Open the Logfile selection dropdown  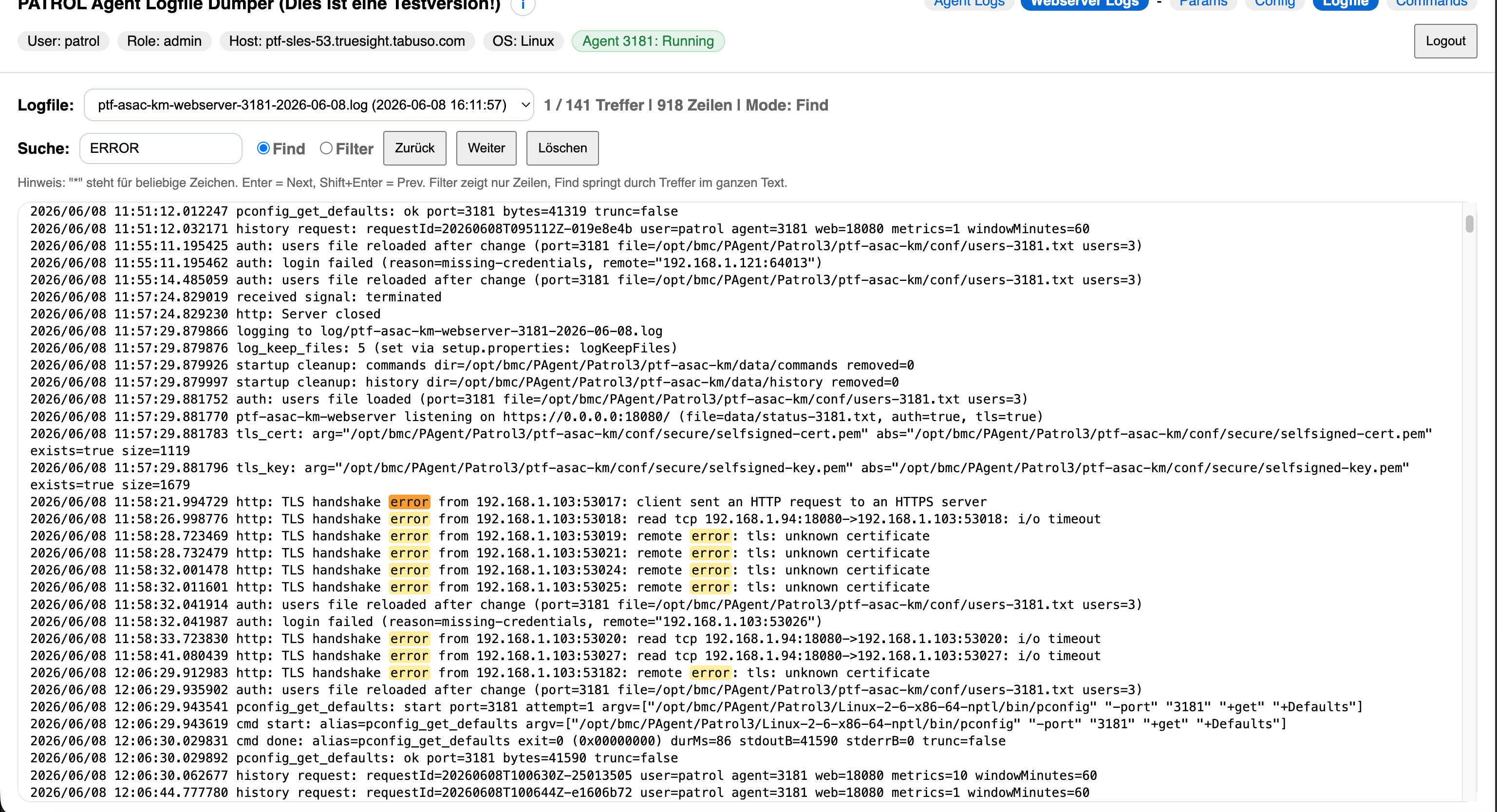point(309,105)
